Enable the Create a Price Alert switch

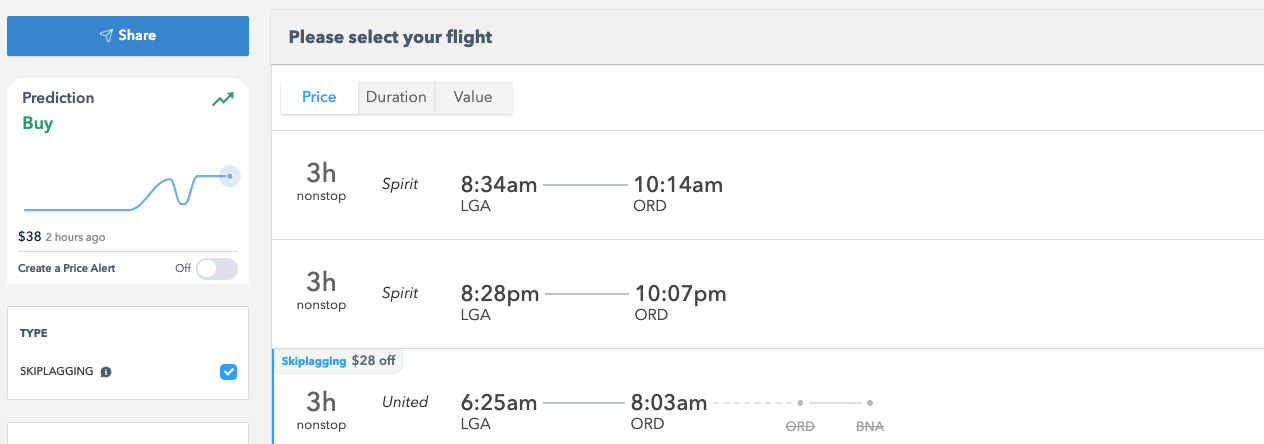(217, 268)
